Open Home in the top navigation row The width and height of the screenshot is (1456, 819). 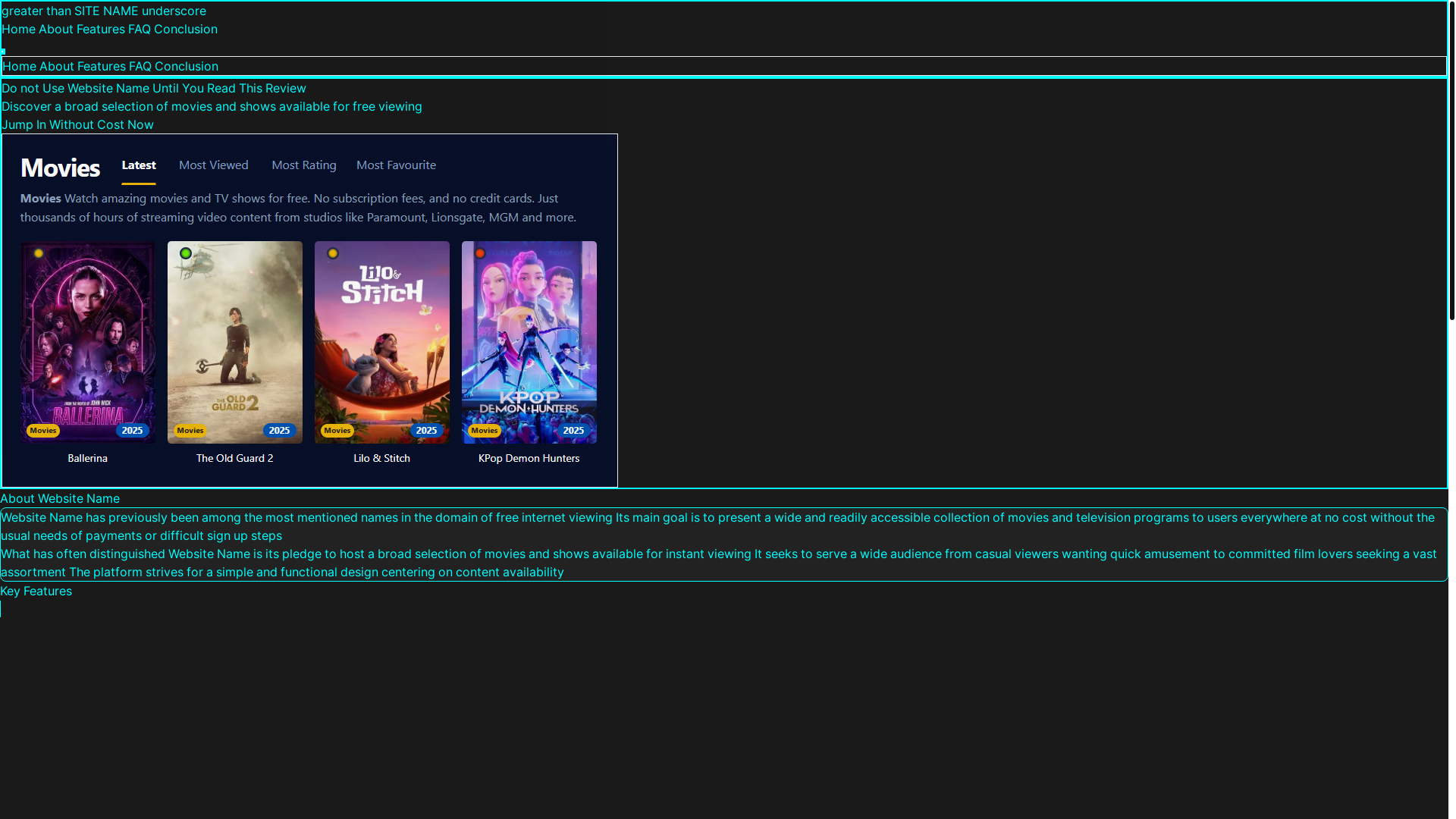tap(18, 29)
